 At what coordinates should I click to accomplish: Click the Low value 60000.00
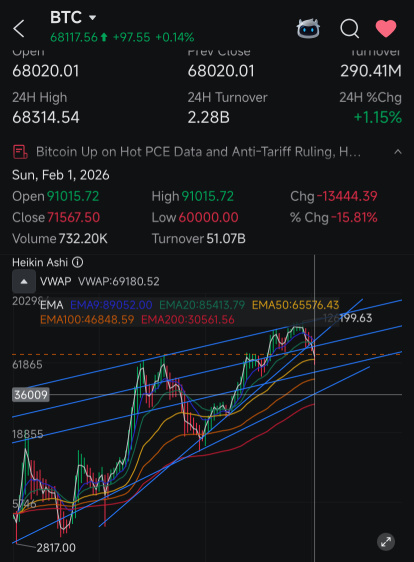click(x=208, y=218)
